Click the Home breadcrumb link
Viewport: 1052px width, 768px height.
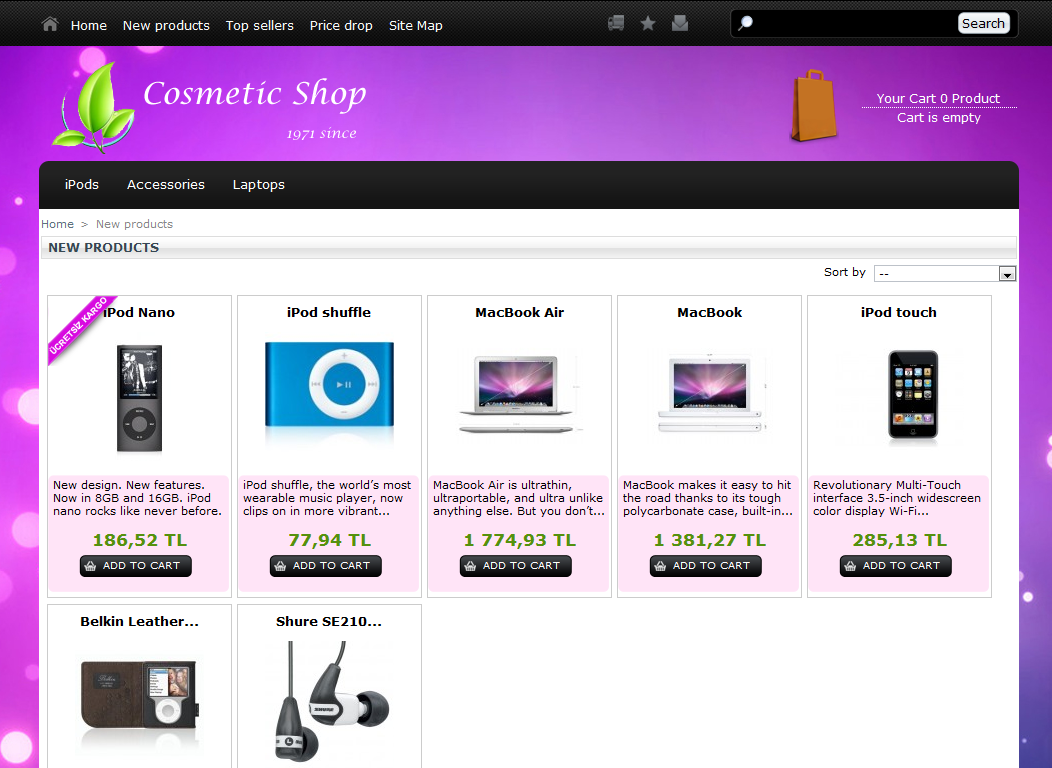coord(57,224)
